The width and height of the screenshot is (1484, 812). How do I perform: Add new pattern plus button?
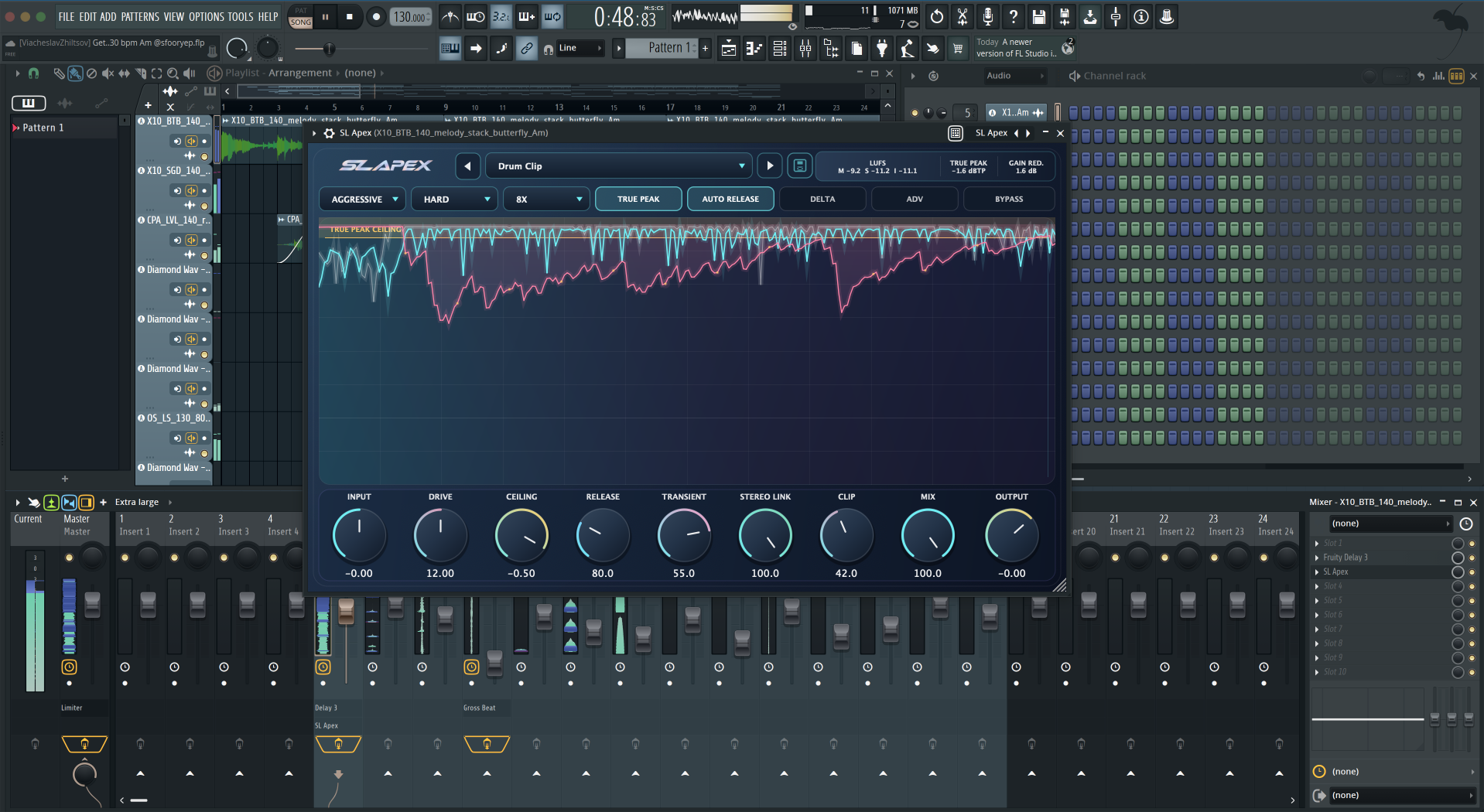click(x=705, y=49)
